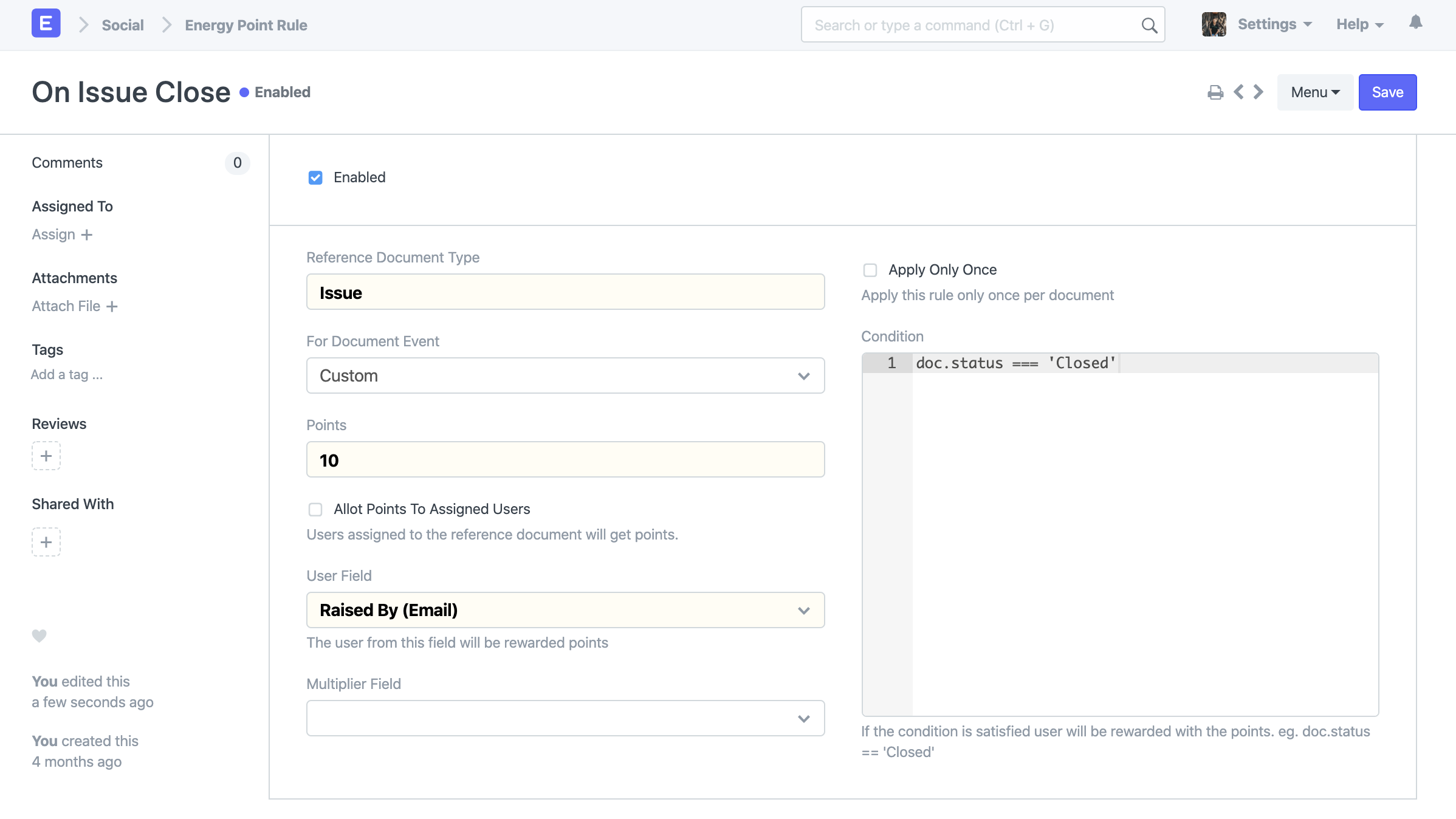Like this document with heart icon

click(x=39, y=636)
